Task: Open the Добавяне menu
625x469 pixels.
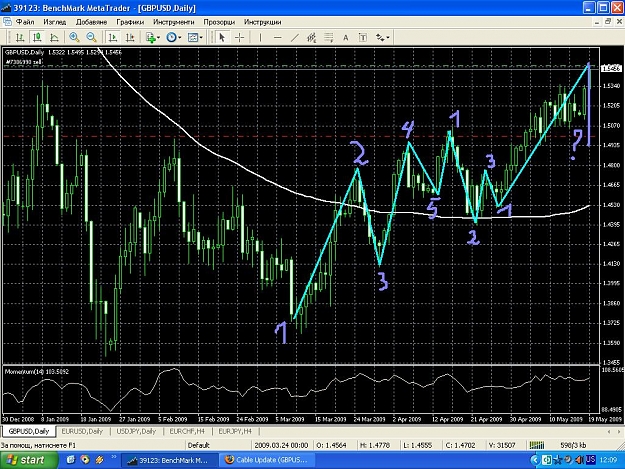Action: click(x=91, y=22)
